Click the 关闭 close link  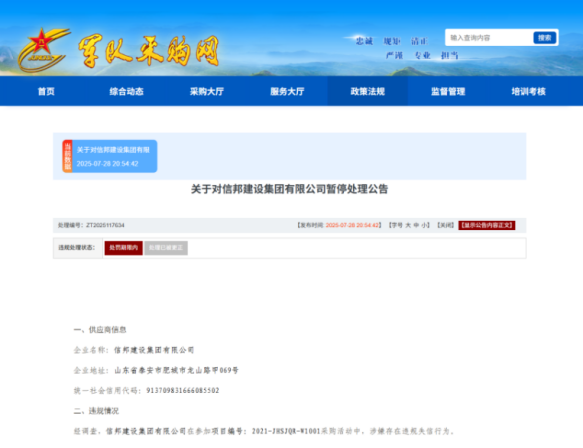(445, 225)
